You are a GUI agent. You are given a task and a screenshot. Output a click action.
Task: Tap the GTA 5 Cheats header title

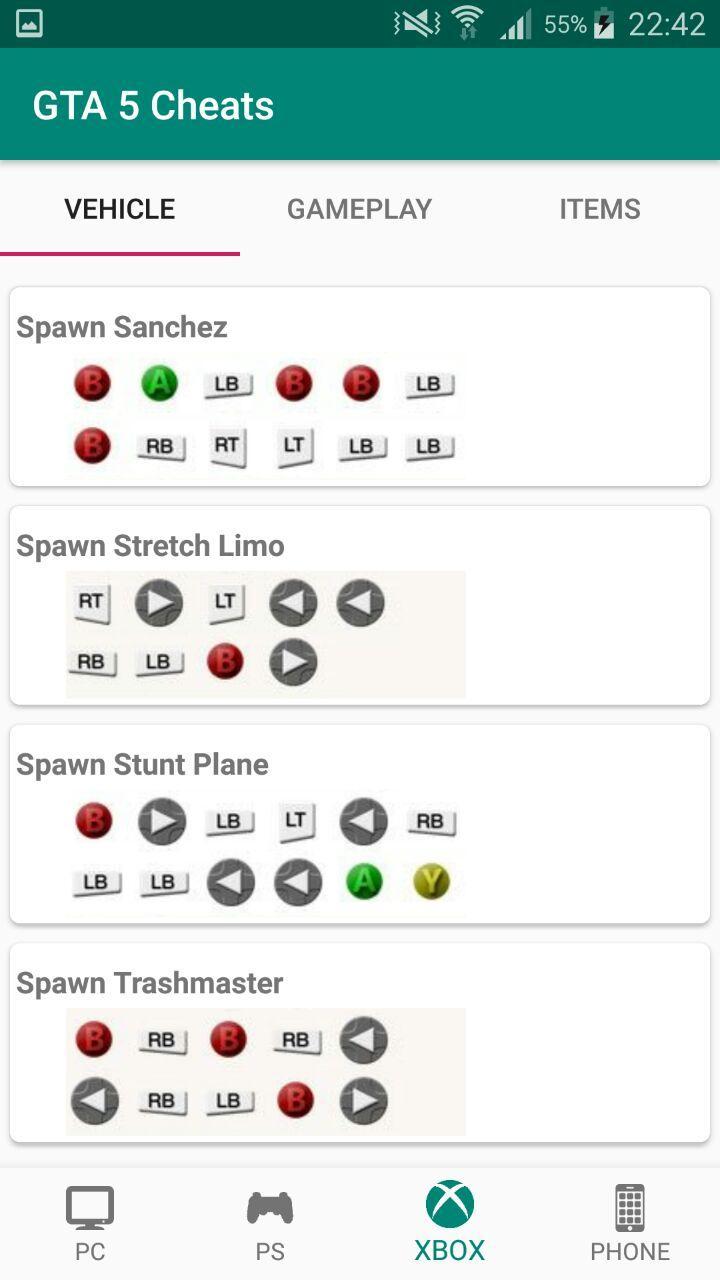click(153, 106)
